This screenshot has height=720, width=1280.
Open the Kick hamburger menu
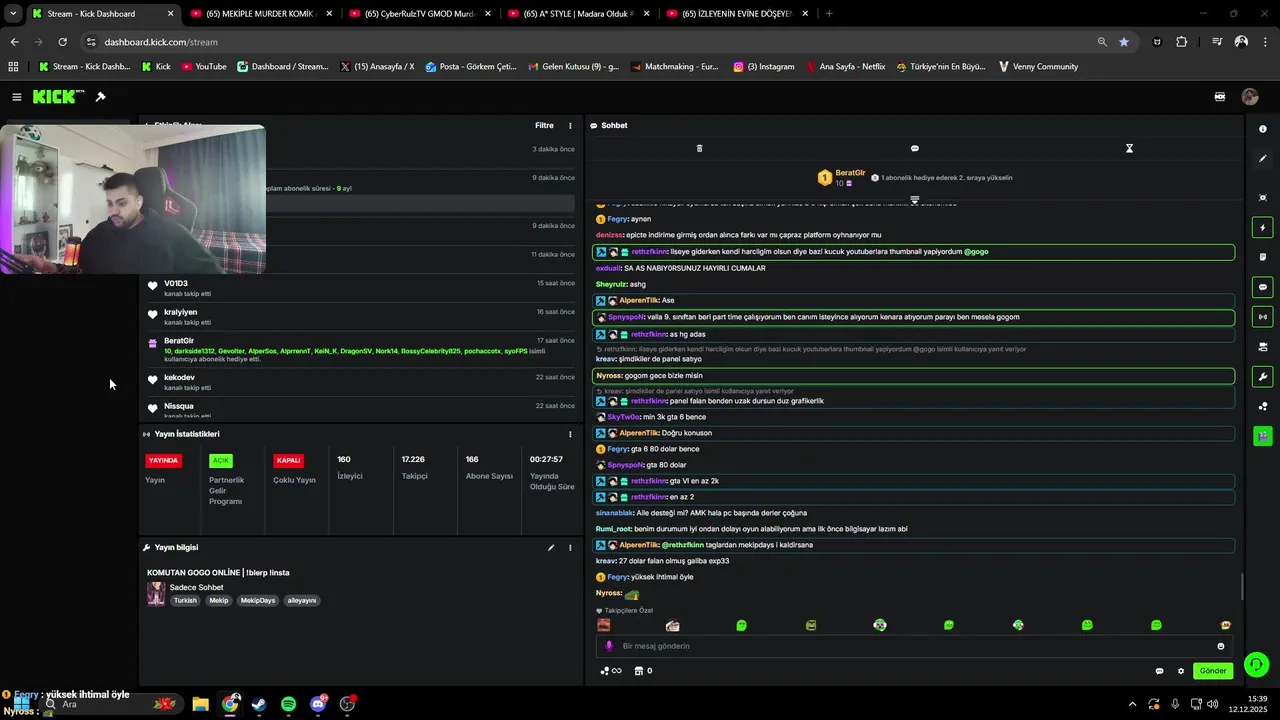tap(17, 97)
